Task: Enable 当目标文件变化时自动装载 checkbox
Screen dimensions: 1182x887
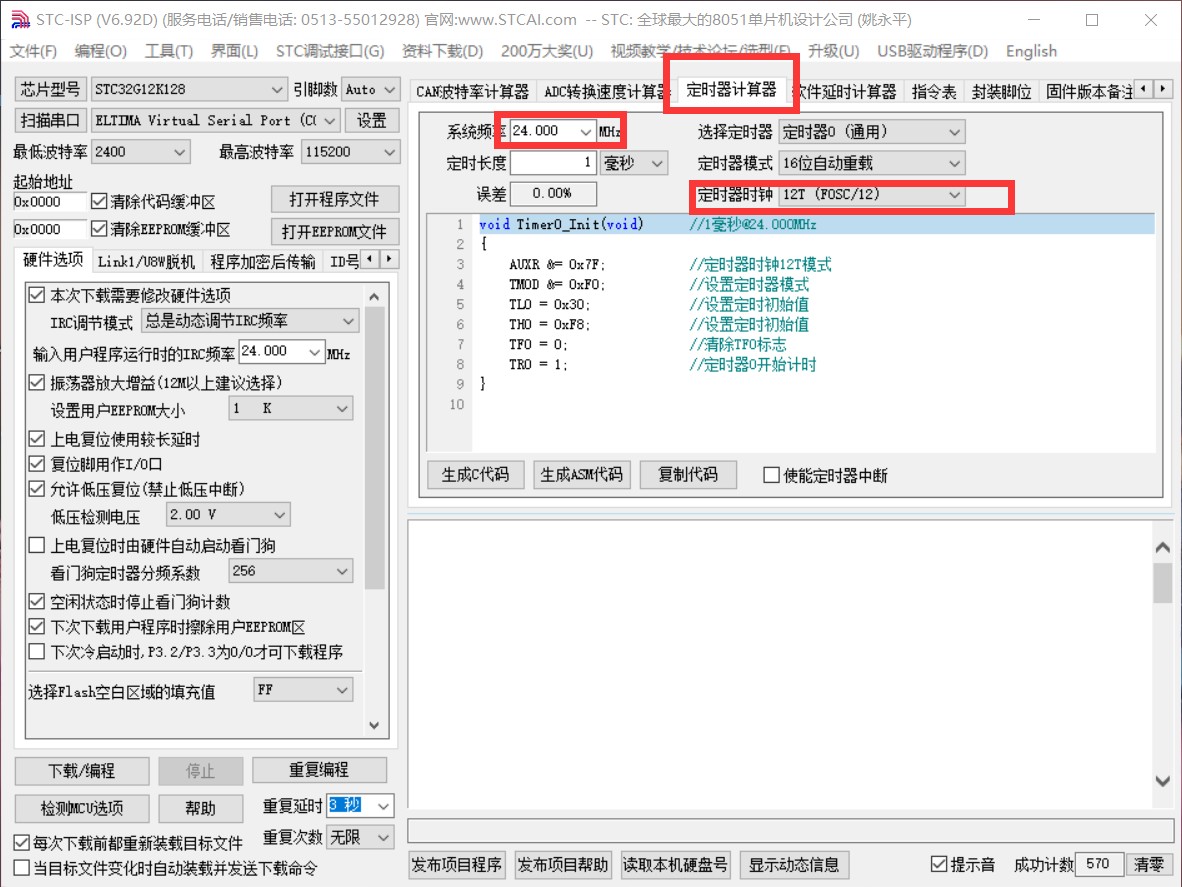Action: (x=22, y=867)
